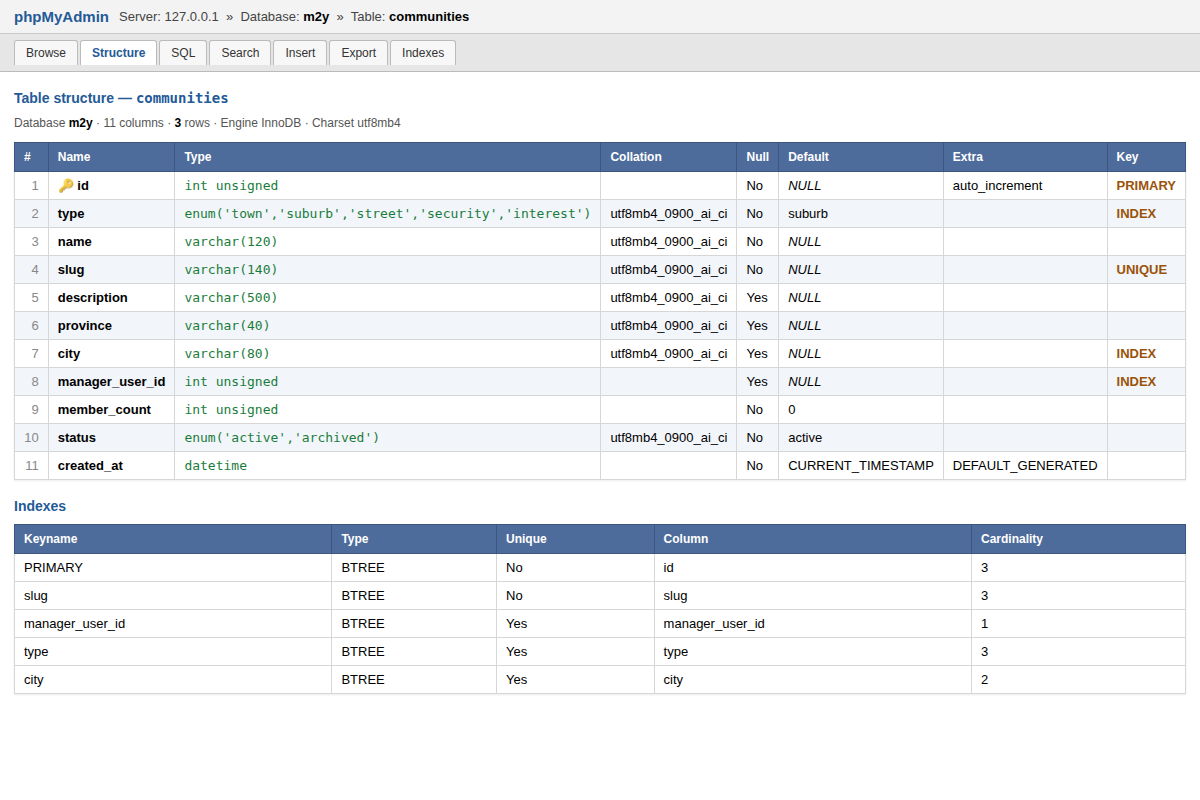The width and height of the screenshot is (1200, 800).
Task: Select the Export tab
Action: [359, 53]
